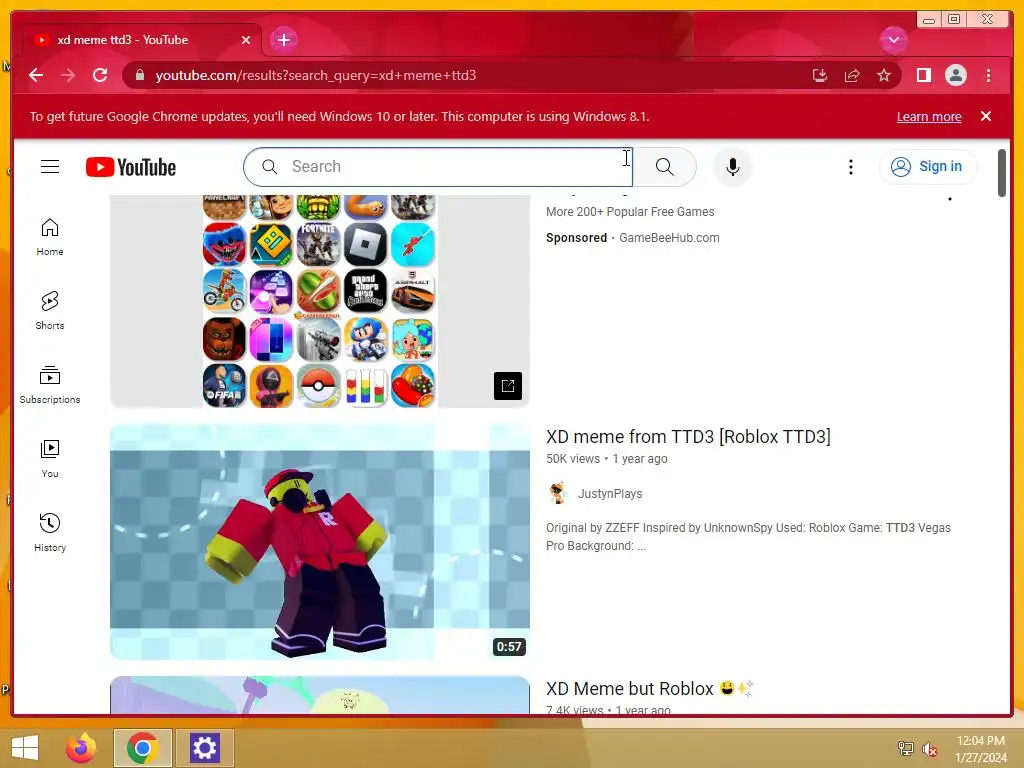Start voice search with microphone icon
The width and height of the screenshot is (1024, 768).
click(733, 167)
